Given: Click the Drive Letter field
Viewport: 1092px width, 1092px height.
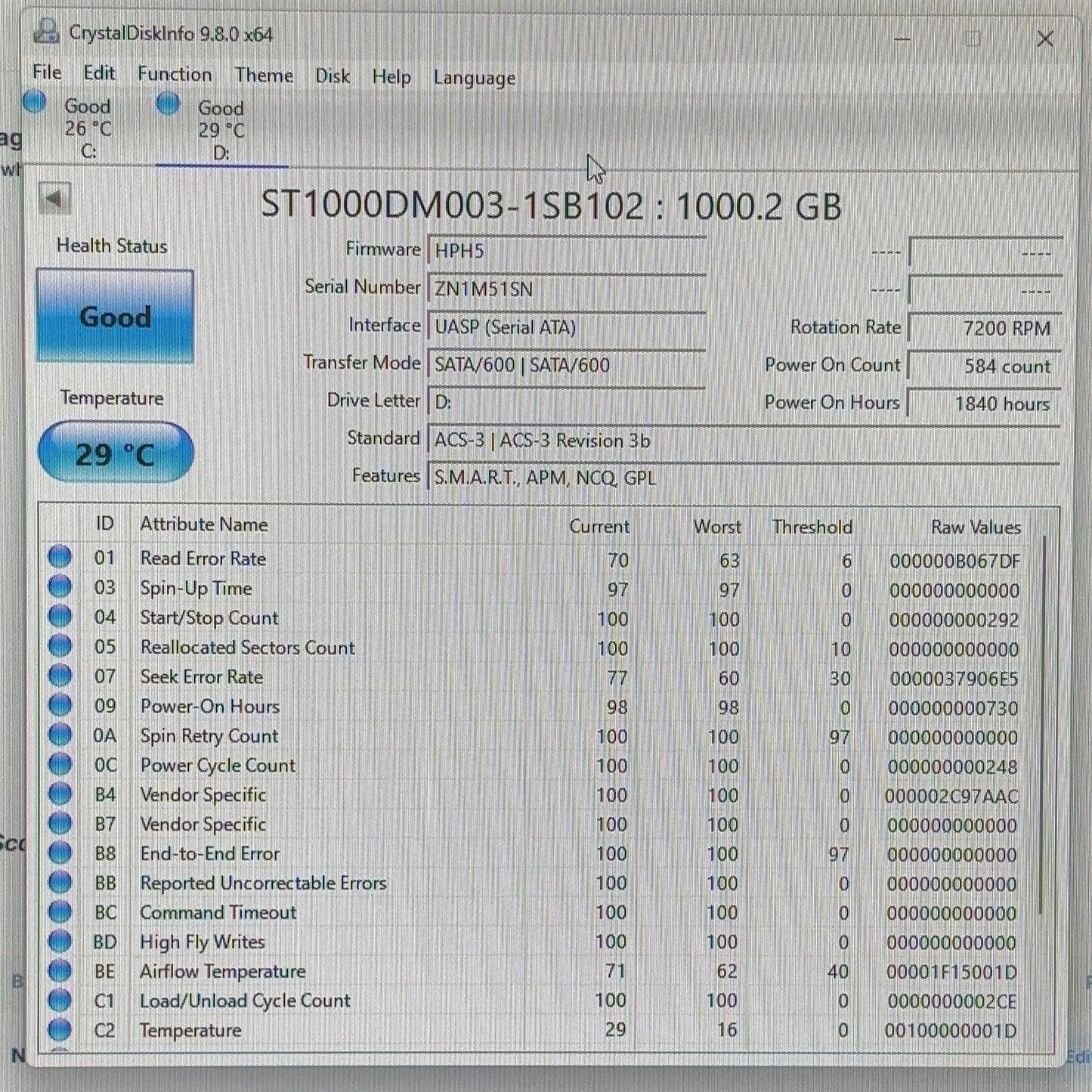Looking at the screenshot, I should [567, 402].
